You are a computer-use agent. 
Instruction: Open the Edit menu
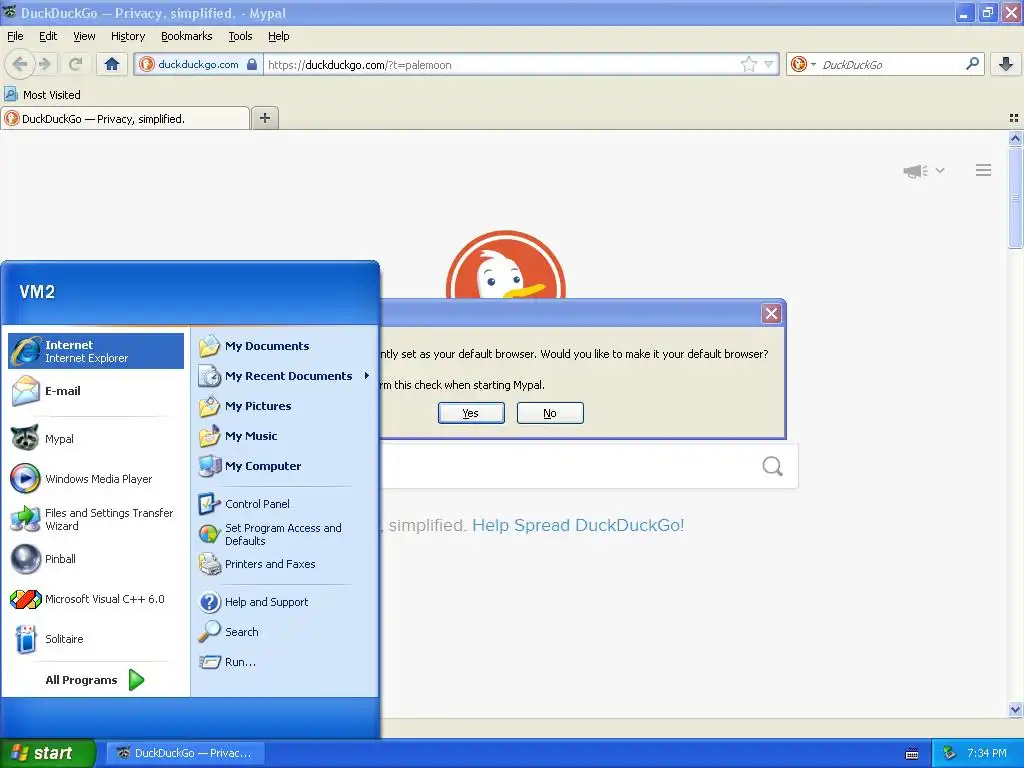pyautogui.click(x=48, y=36)
